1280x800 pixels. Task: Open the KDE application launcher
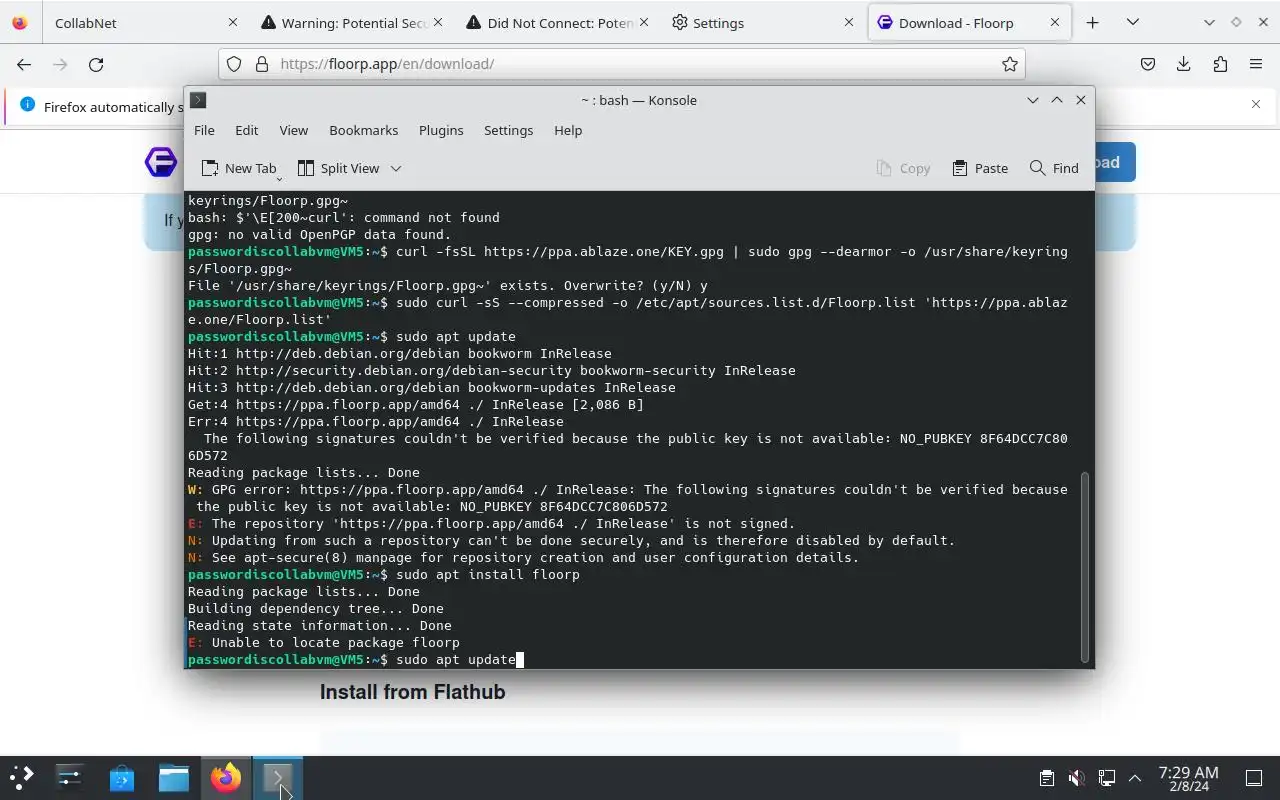click(x=22, y=777)
